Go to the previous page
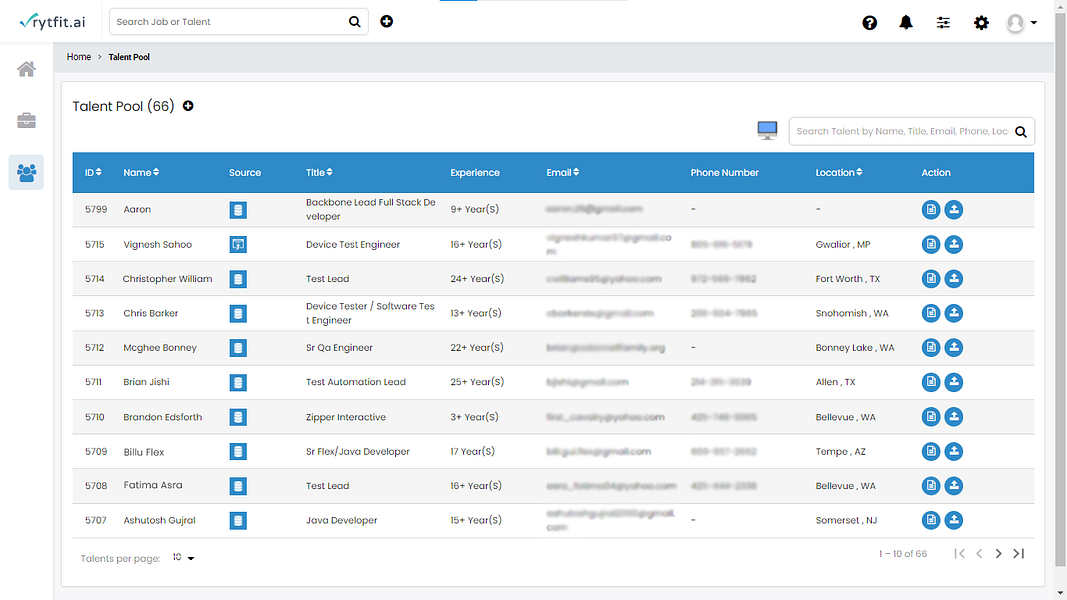This screenshot has width=1067, height=600. coord(979,554)
